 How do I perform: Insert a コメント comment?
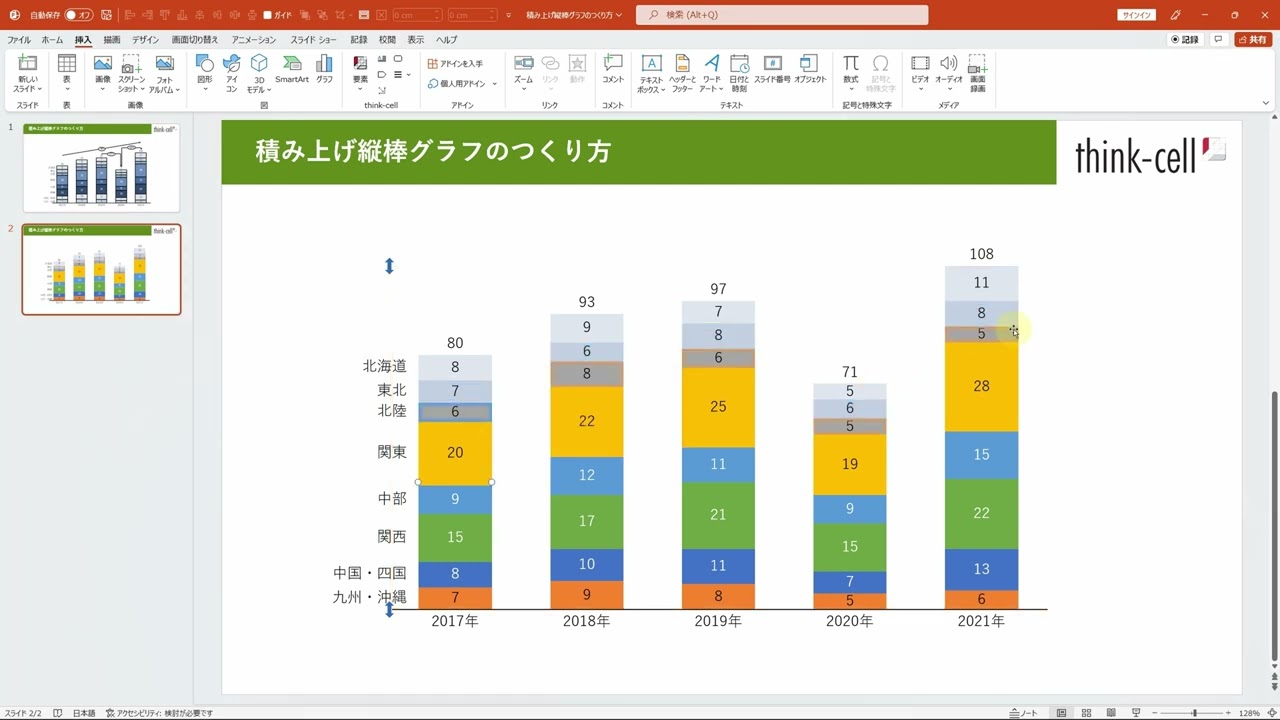click(x=613, y=69)
